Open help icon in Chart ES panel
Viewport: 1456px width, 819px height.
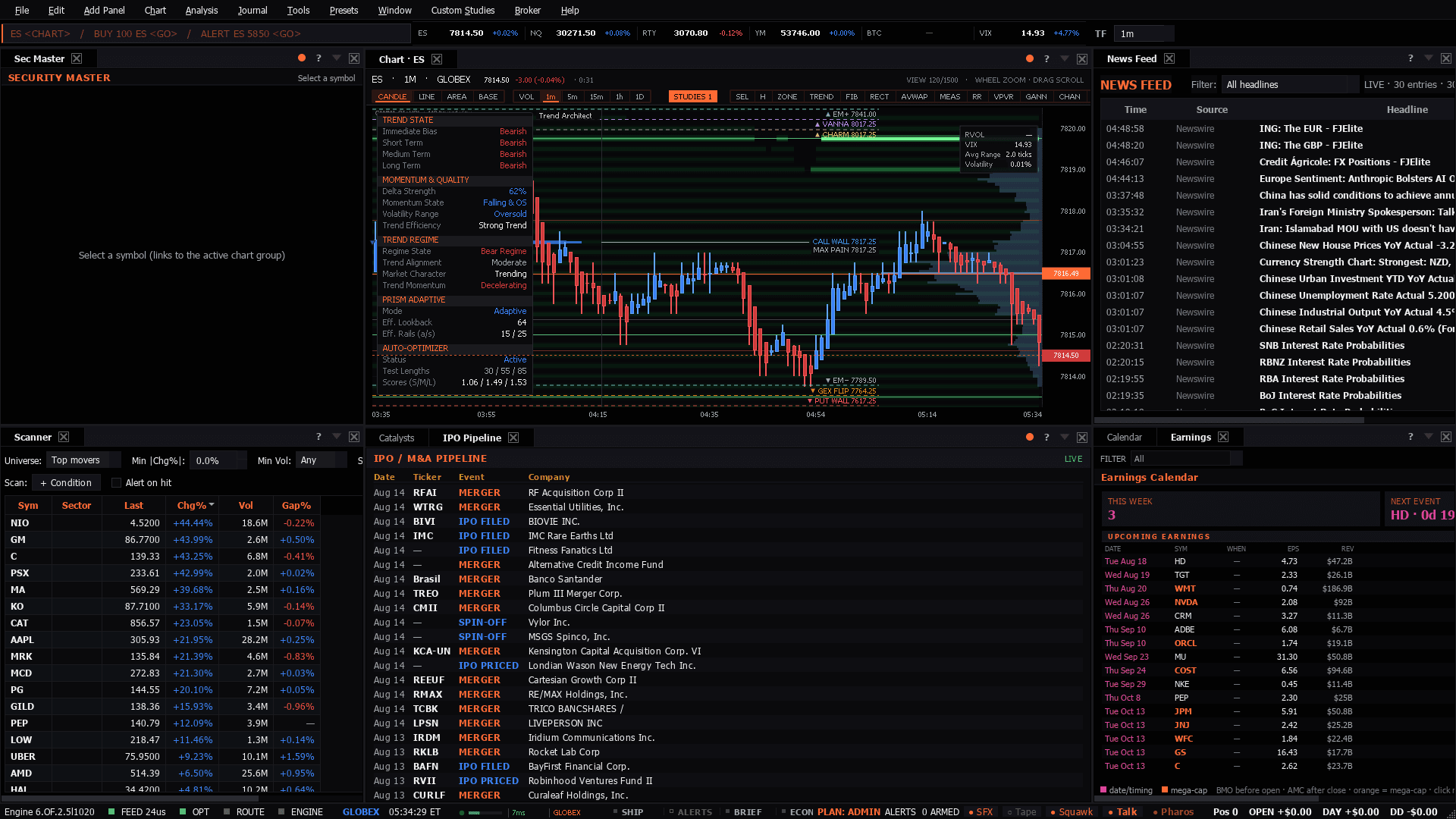pos(1046,59)
